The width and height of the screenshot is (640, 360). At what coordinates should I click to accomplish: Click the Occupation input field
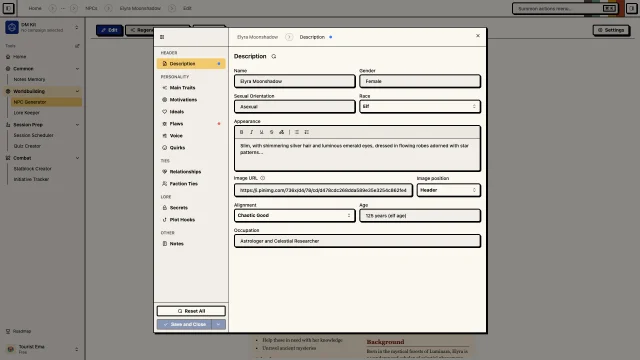(357, 241)
